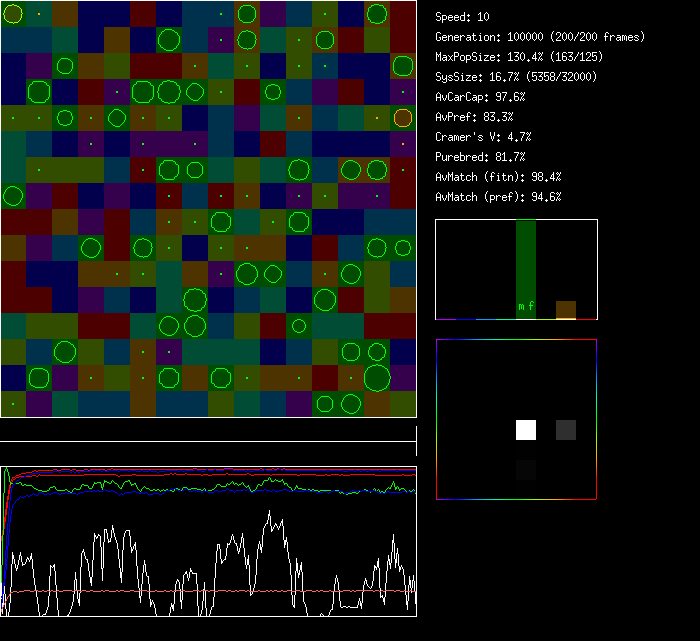Click the 'm f' label in the histogram
The width and height of the screenshot is (700, 641).
point(526,306)
